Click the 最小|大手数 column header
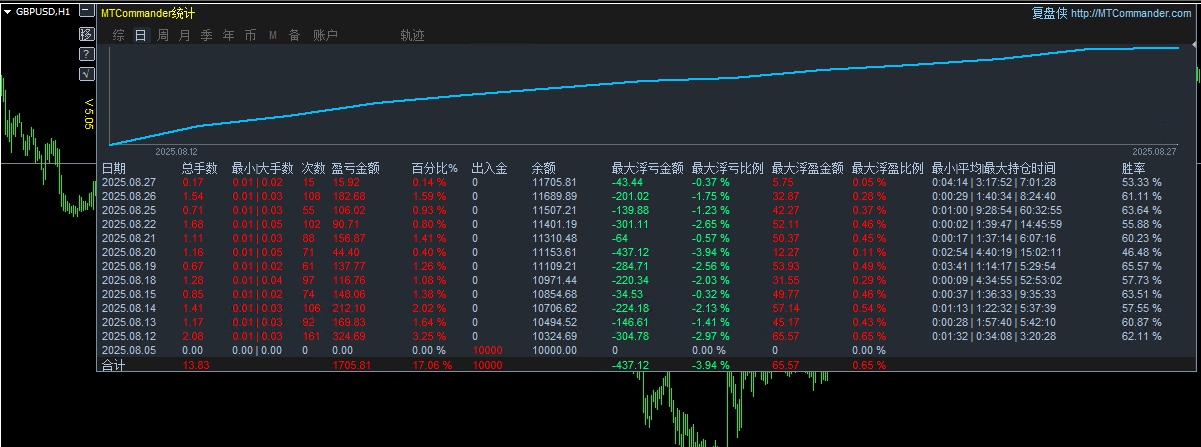The height and width of the screenshot is (447, 1201). (x=262, y=168)
